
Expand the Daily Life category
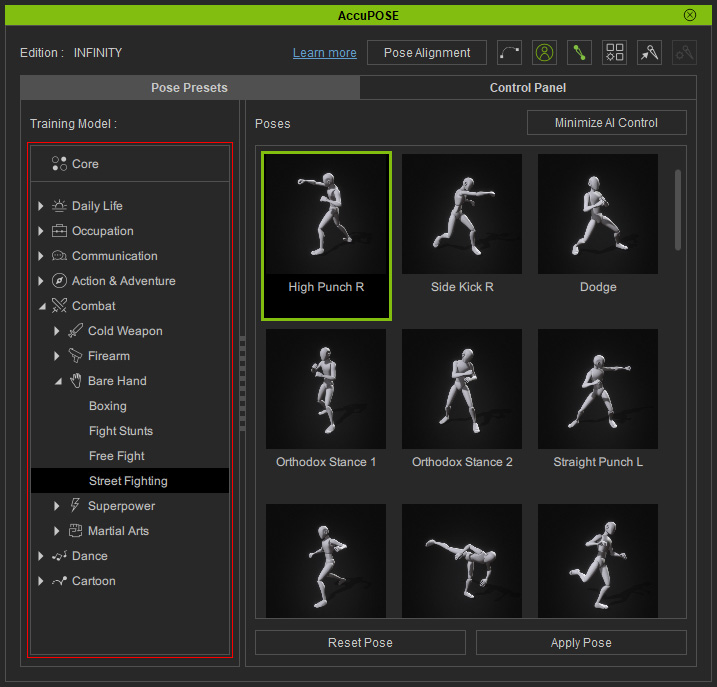[x=41, y=206]
